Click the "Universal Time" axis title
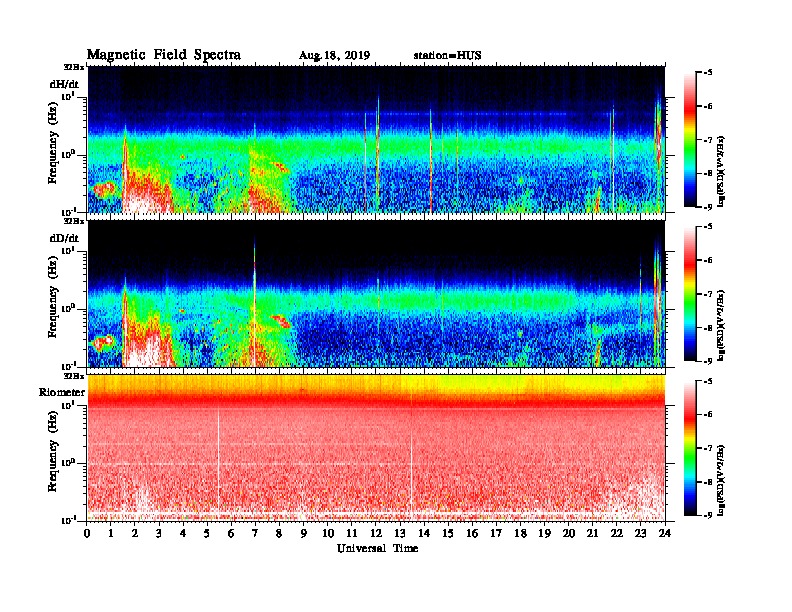 pyautogui.click(x=378, y=548)
